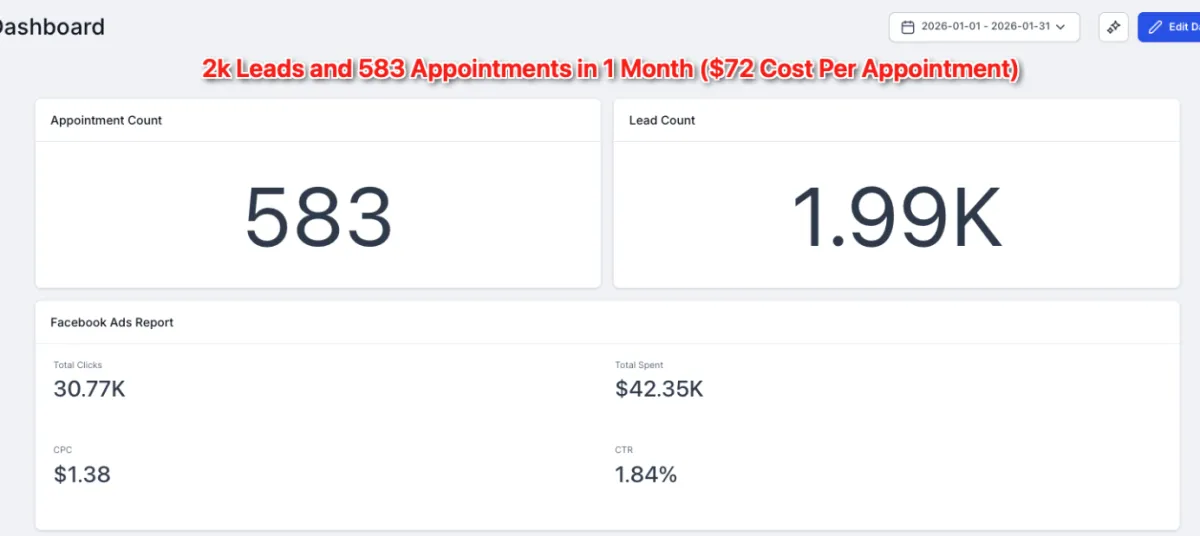The height and width of the screenshot is (536, 1200).
Task: Click the Dashboard page title
Action: coord(50,27)
